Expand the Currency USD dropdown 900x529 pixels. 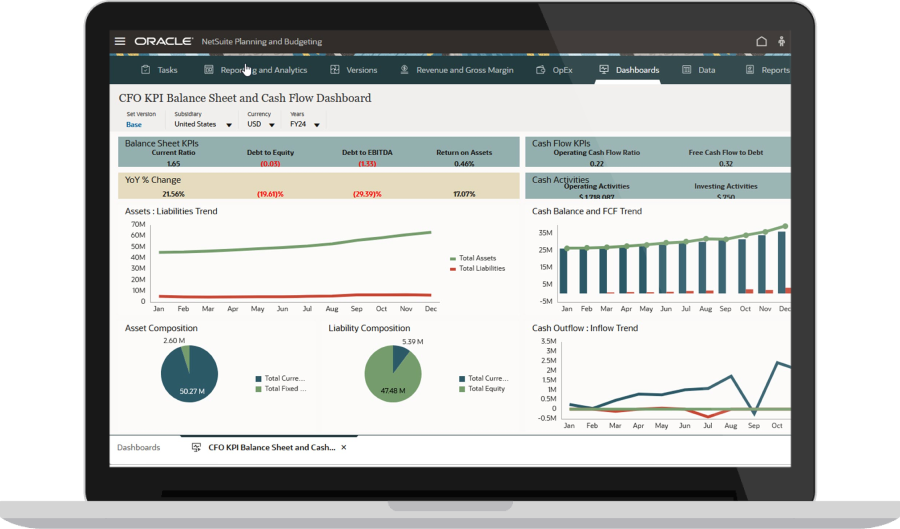tap(271, 126)
